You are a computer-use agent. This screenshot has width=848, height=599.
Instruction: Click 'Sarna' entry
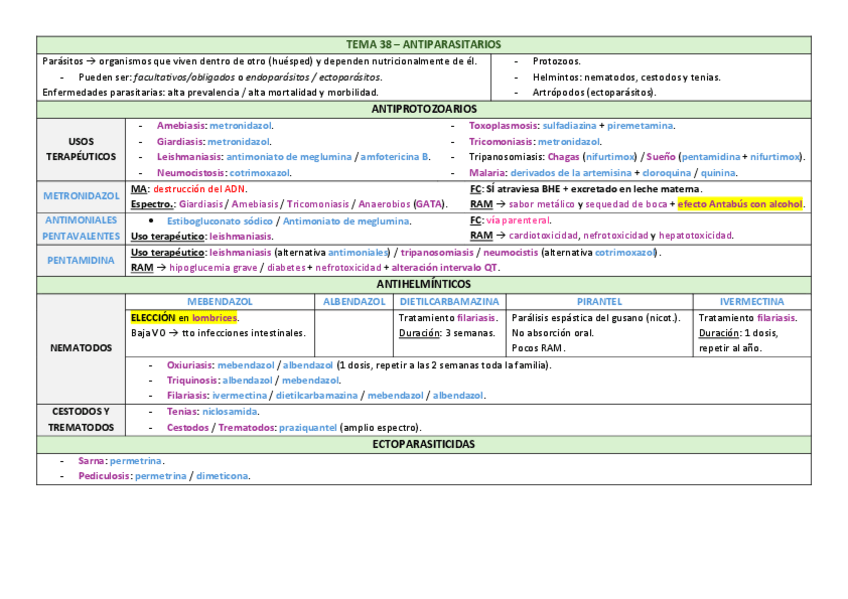[91, 461]
